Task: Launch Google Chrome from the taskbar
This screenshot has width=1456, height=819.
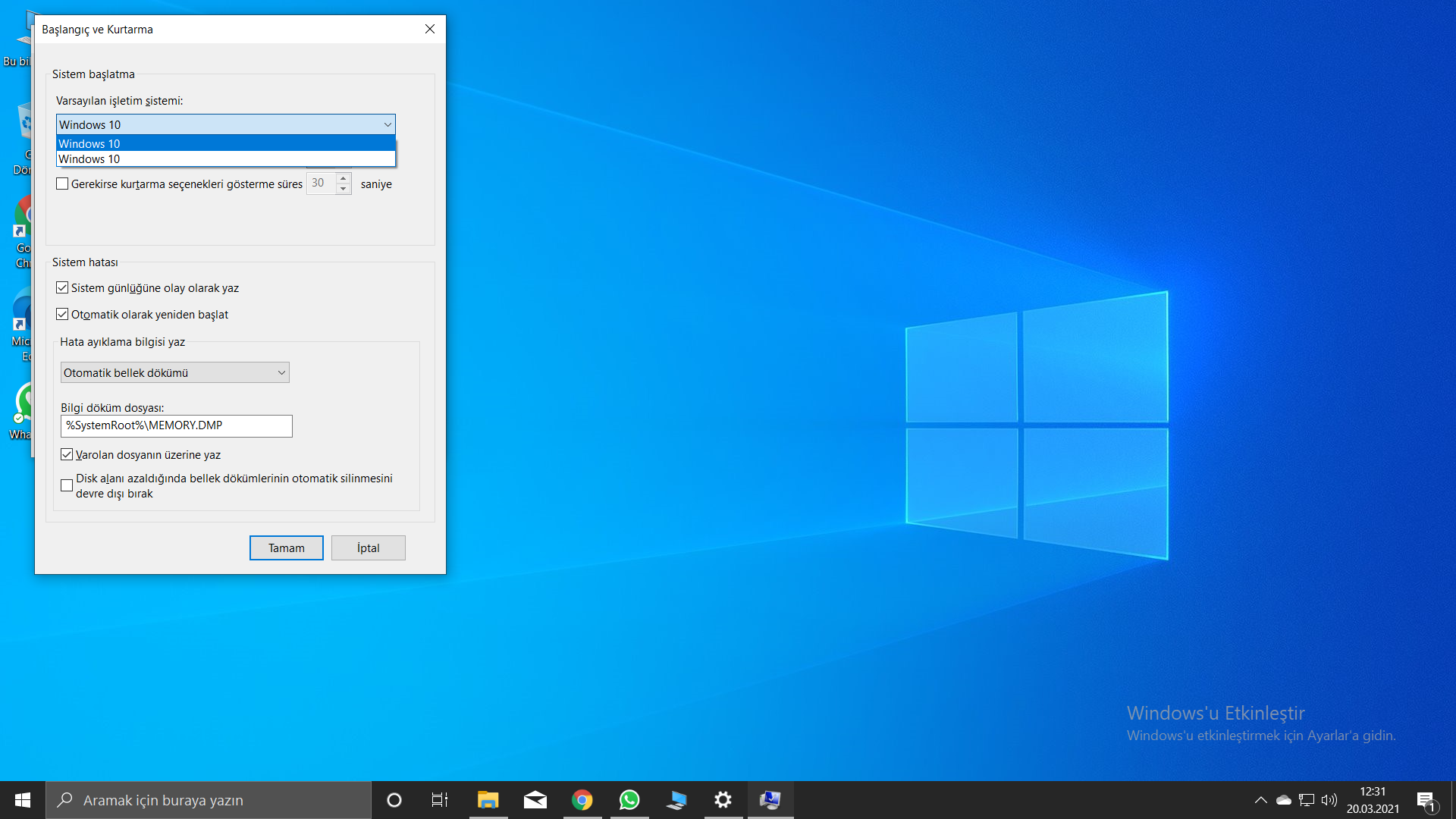Action: coord(582,800)
